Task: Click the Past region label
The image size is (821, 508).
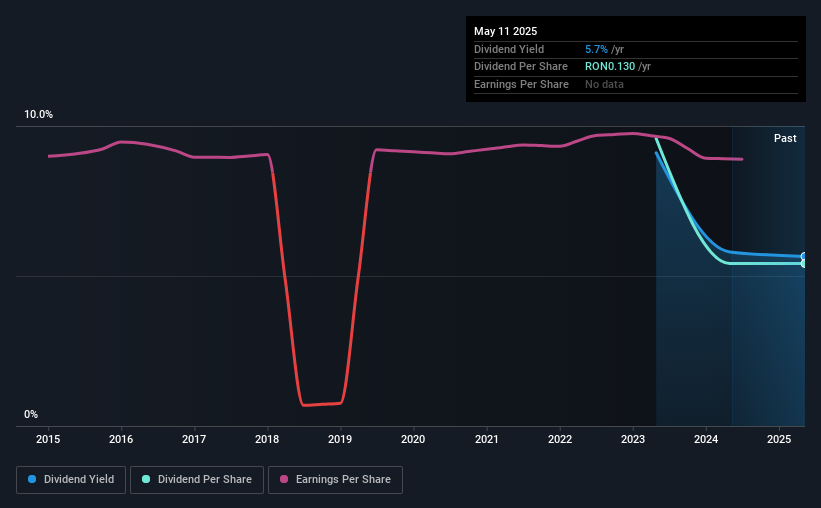Action: coord(785,138)
